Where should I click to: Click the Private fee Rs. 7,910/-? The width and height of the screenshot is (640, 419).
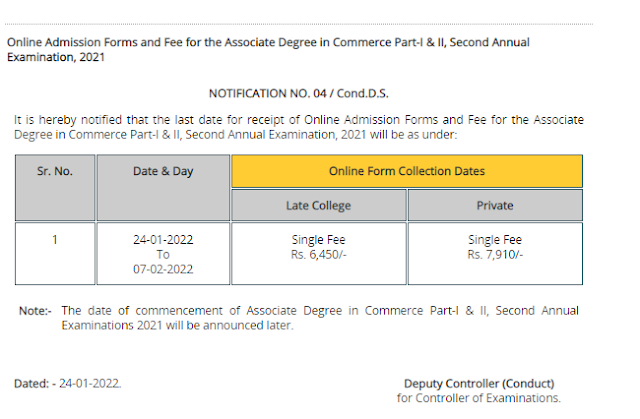[x=495, y=255]
